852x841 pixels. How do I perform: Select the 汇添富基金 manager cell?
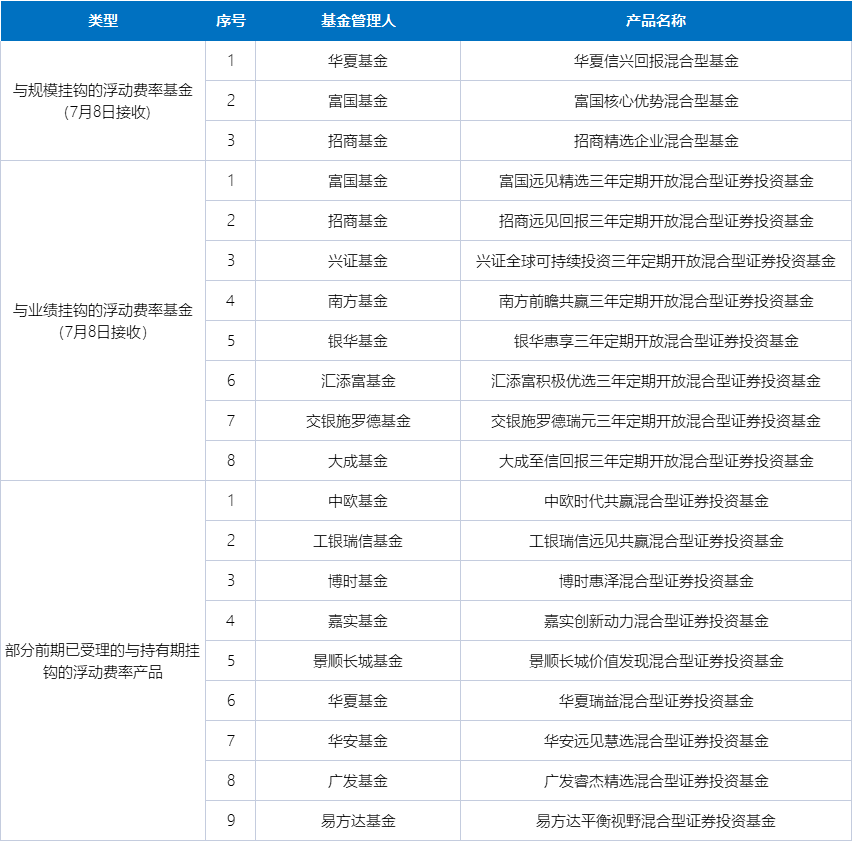point(357,381)
